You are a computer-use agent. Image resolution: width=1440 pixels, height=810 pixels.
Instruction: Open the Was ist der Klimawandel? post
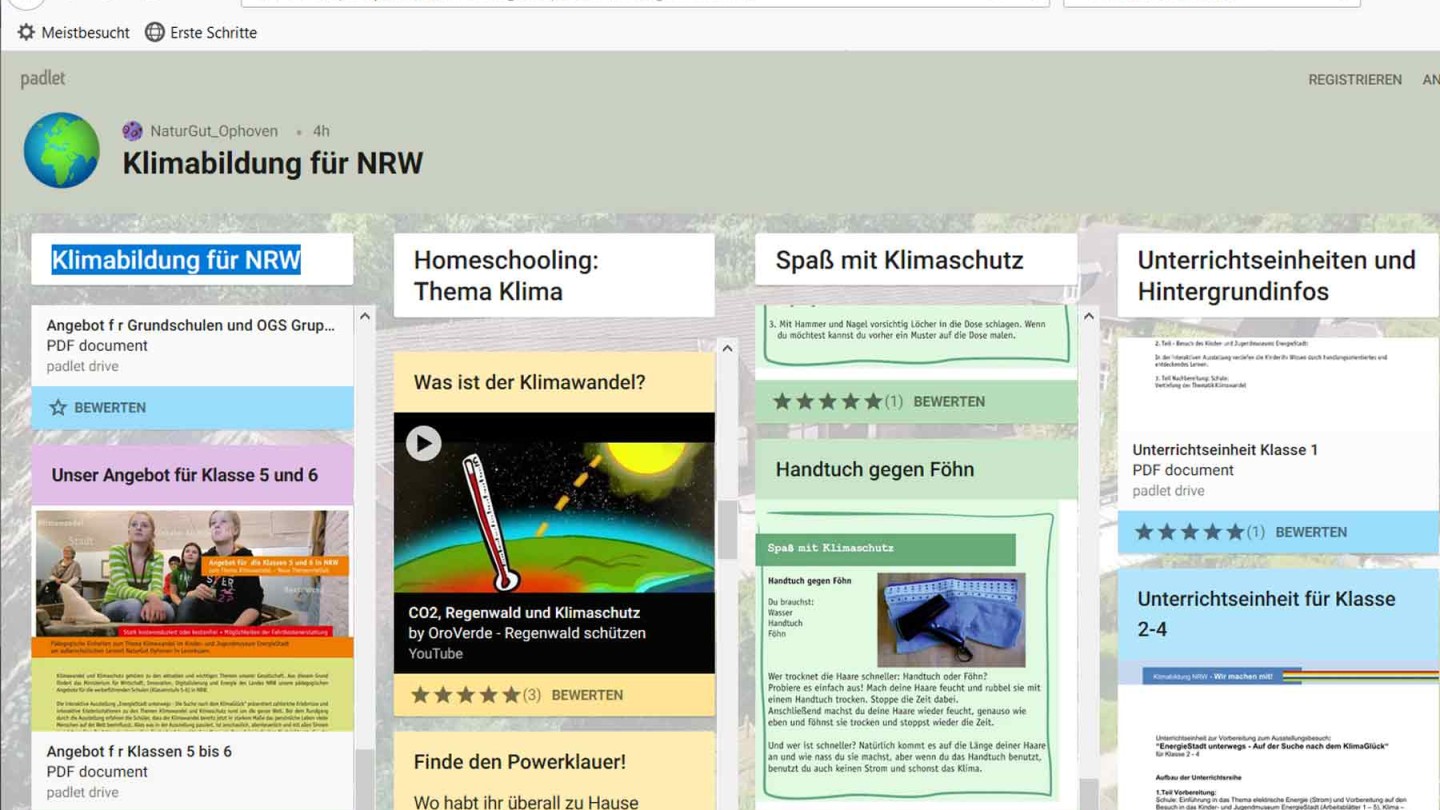(x=530, y=382)
